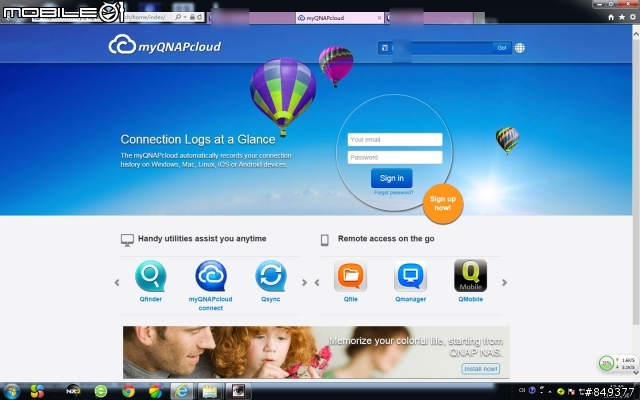Click the orange Sign up now button

pyautogui.click(x=443, y=204)
